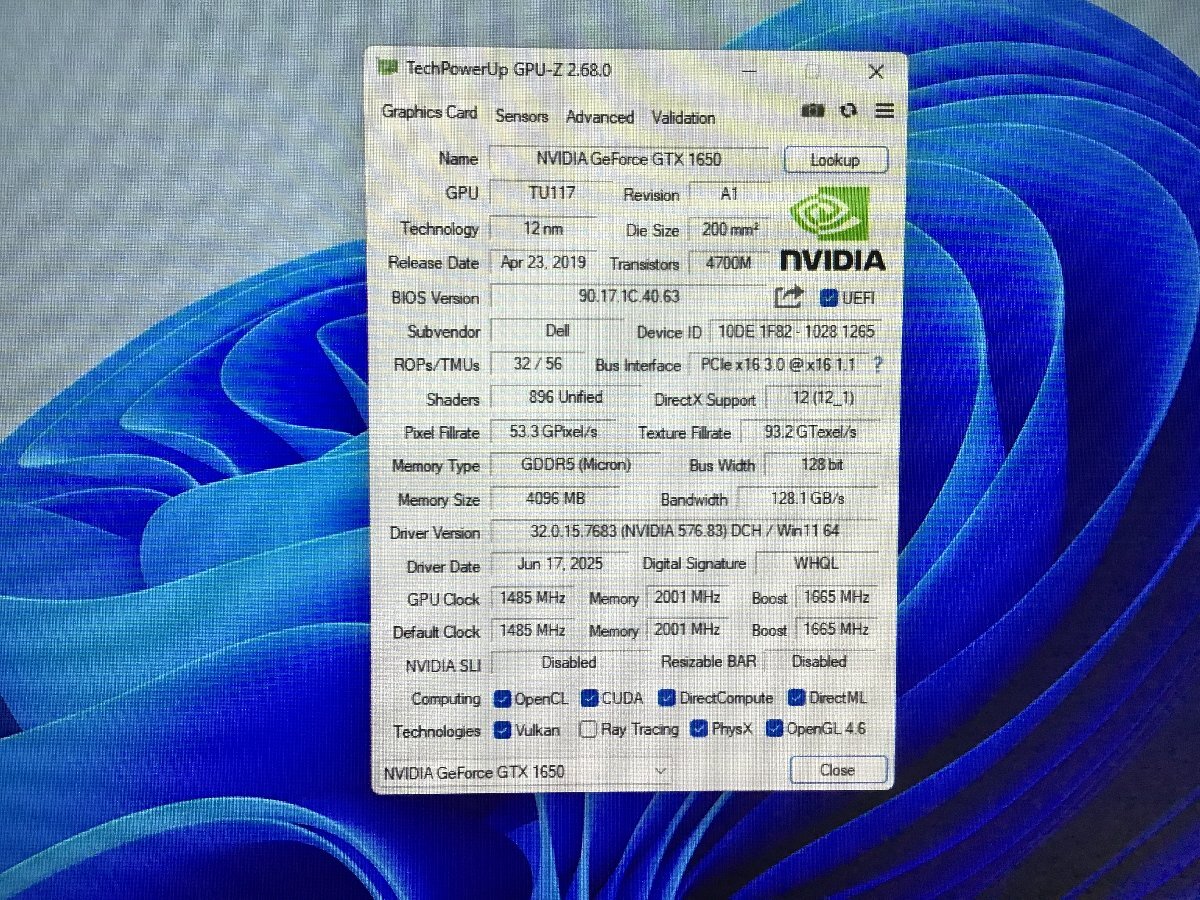The width and height of the screenshot is (1200, 900).
Task: Click the NVIDIA logo image
Action: 832,230
